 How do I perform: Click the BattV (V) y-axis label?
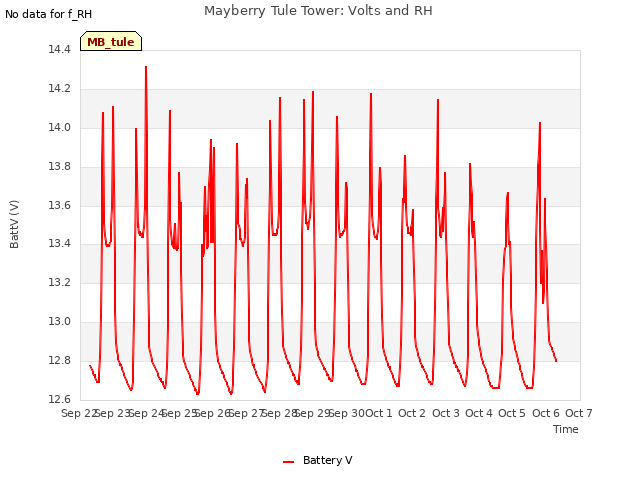(14, 224)
